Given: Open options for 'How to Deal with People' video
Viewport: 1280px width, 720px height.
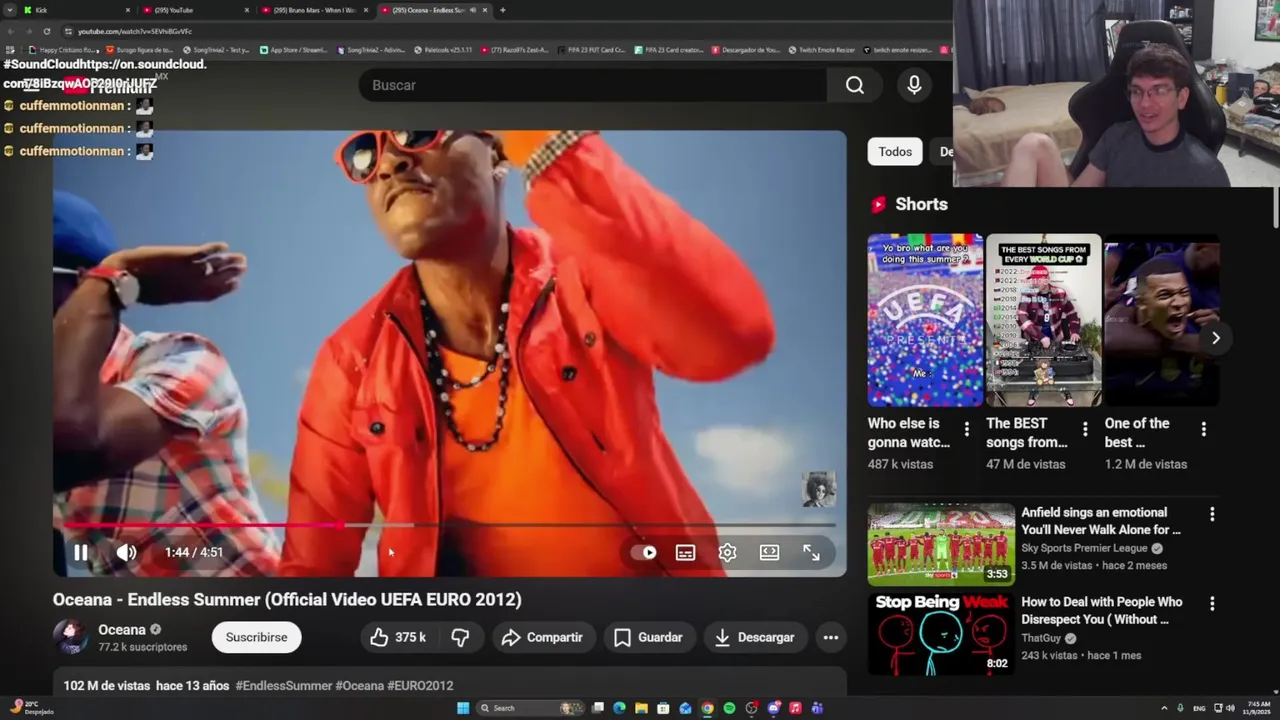Looking at the screenshot, I should 1212,604.
